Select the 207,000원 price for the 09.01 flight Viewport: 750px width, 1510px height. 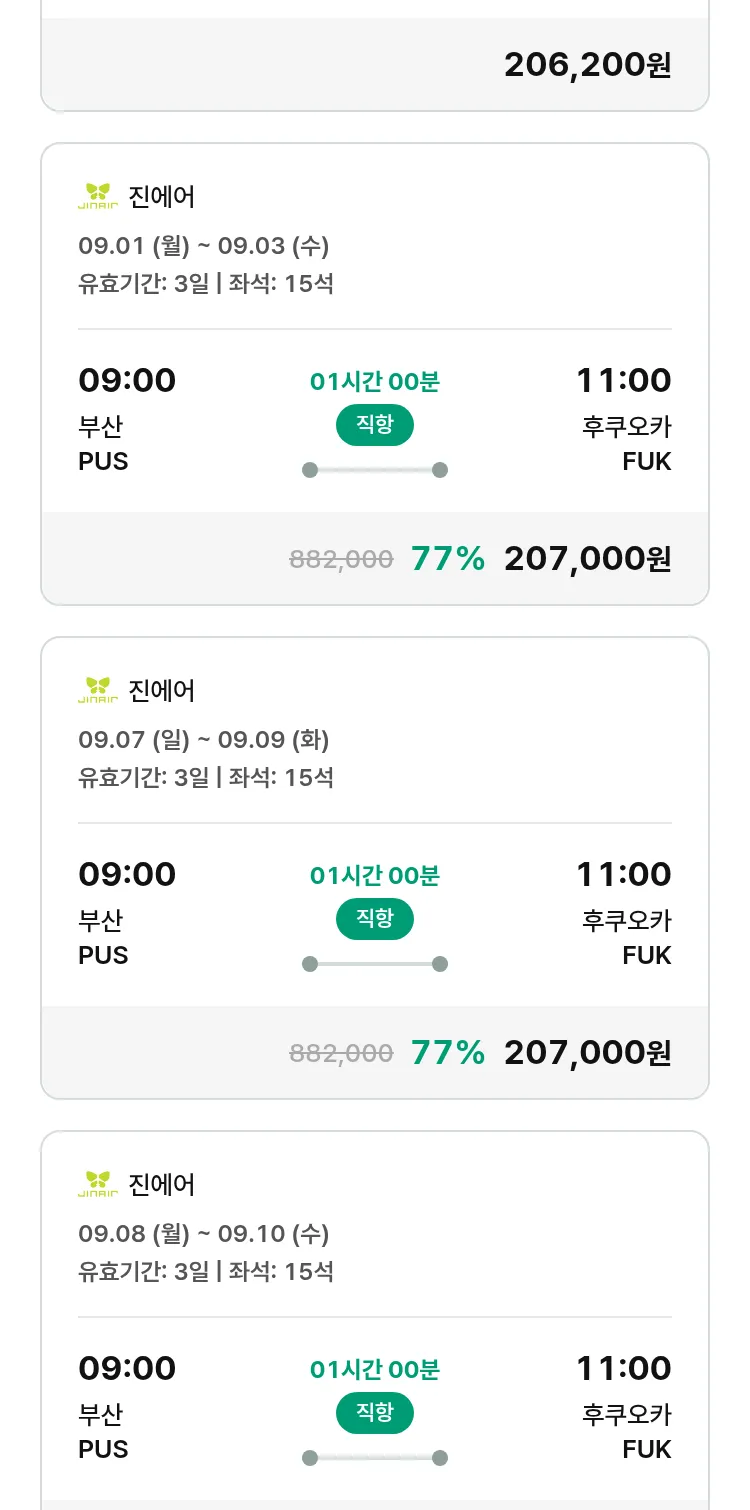point(587,559)
